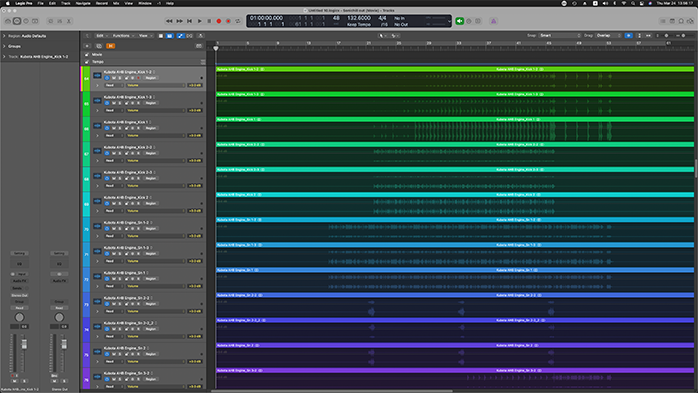Viewport: 698px width, 393px height.
Task: Click the Stop transport button
Action: (209, 21)
